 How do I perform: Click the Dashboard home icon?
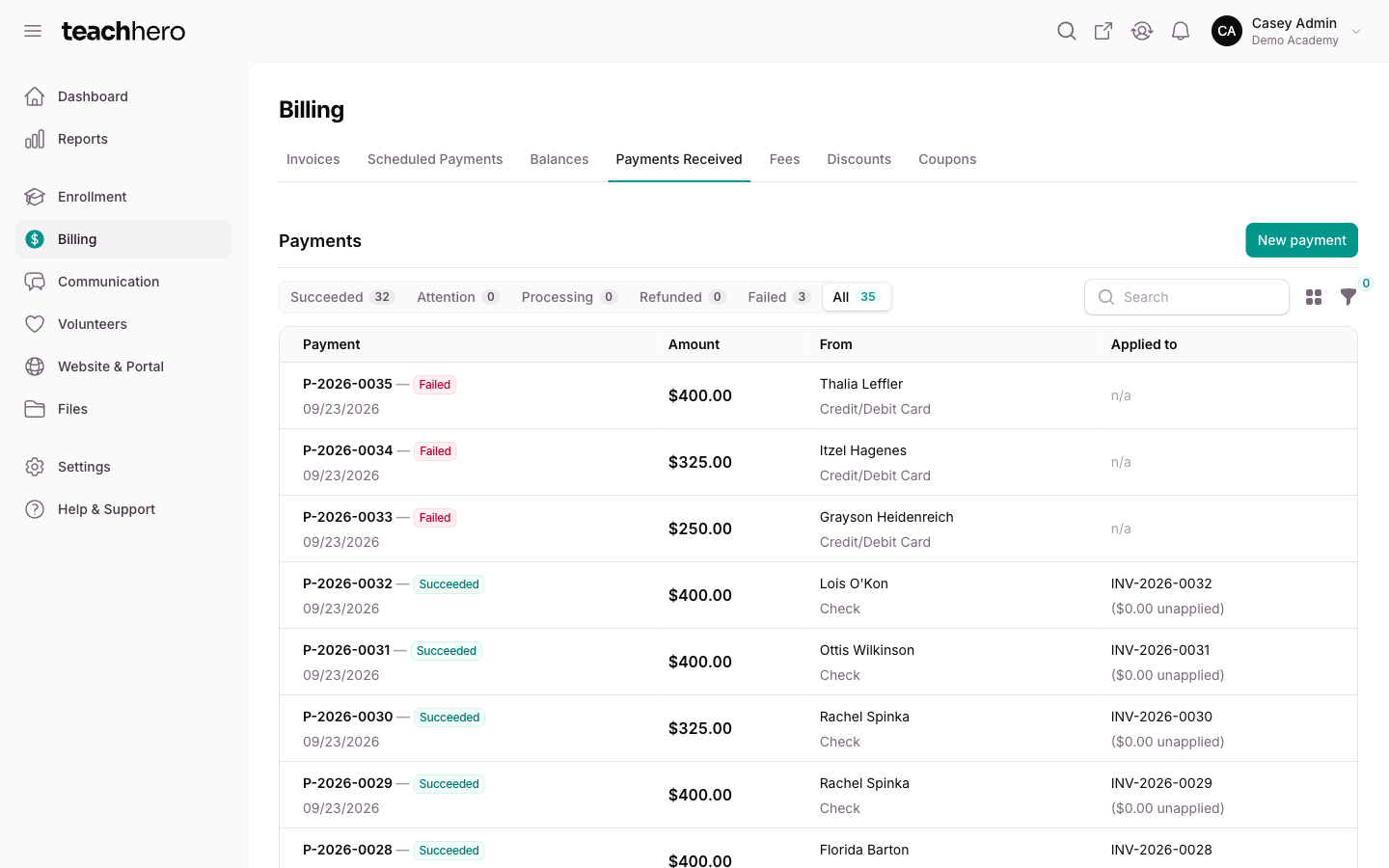click(x=35, y=96)
